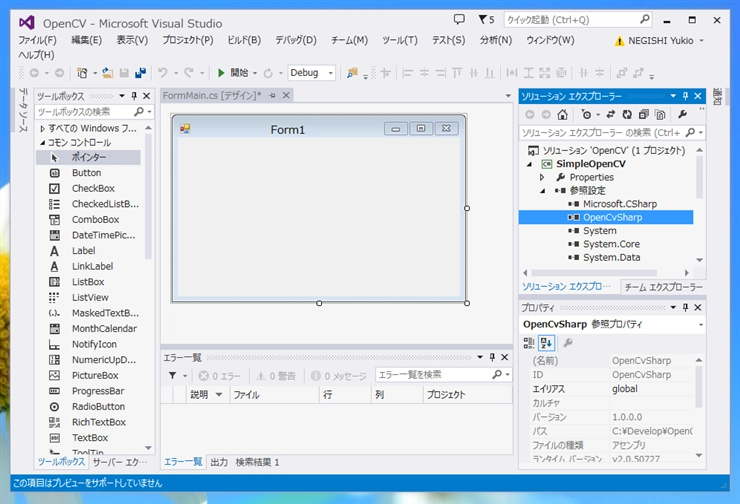The width and height of the screenshot is (740, 504).
Task: Click Solution Explorer Refresh icon
Action: (627, 114)
